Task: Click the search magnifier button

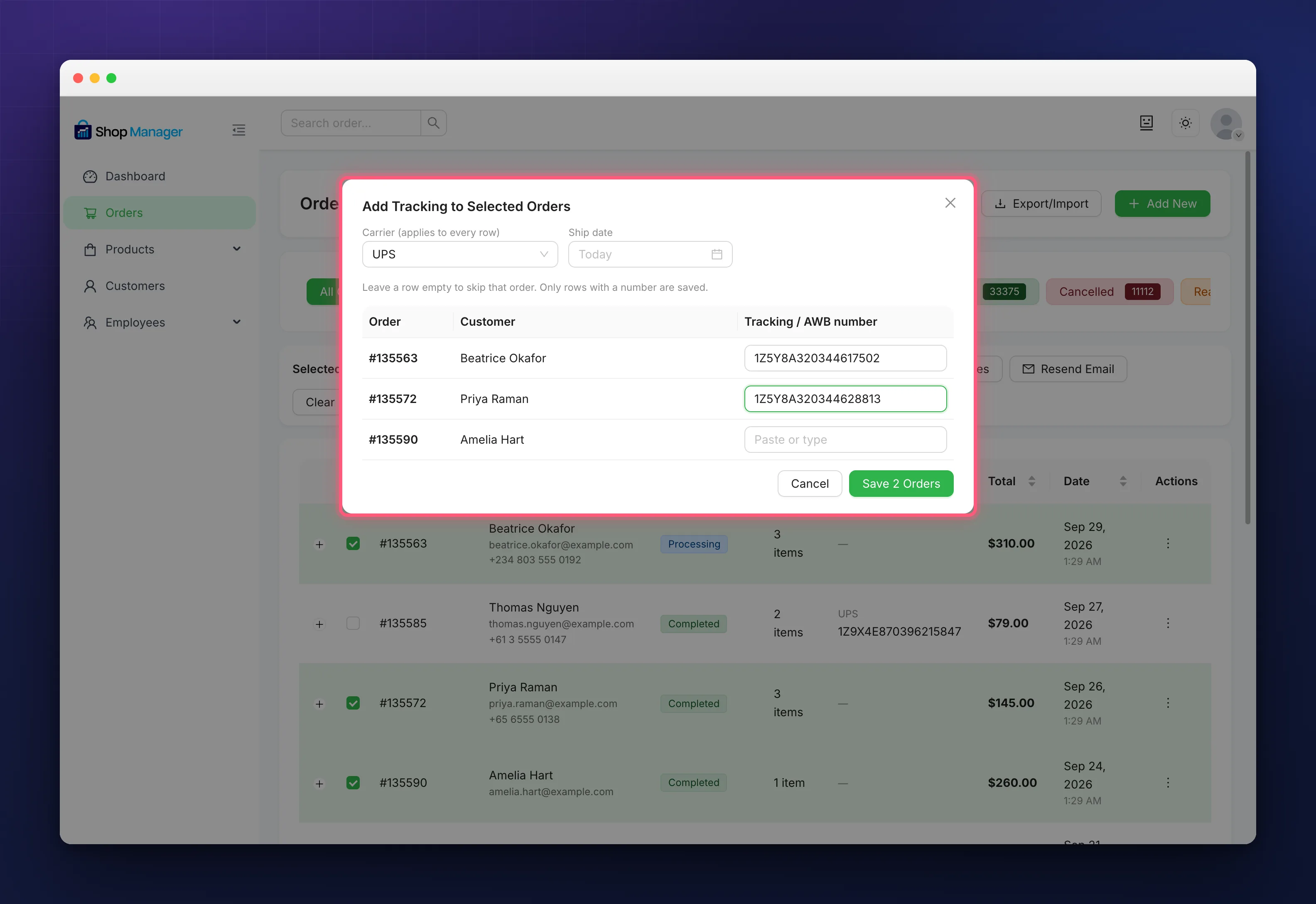Action: (433, 123)
